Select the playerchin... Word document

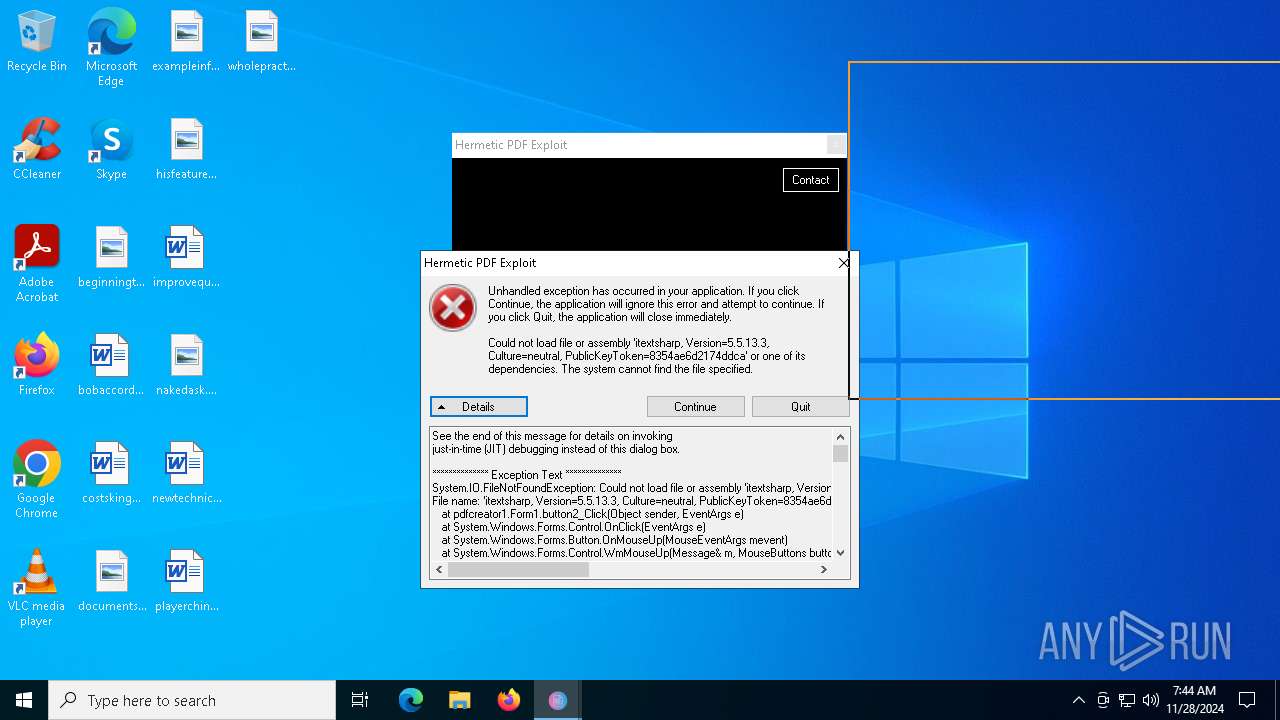[x=186, y=582]
